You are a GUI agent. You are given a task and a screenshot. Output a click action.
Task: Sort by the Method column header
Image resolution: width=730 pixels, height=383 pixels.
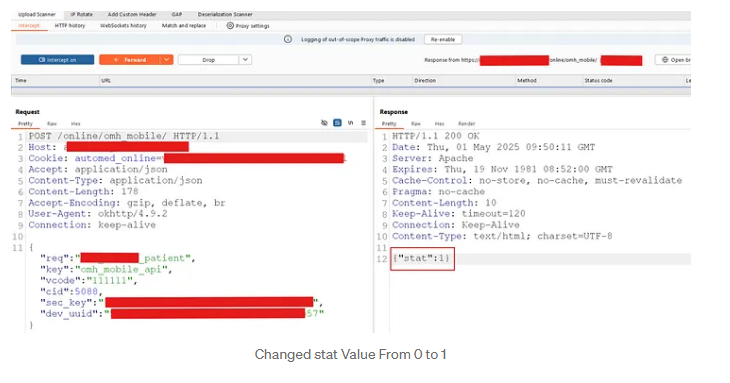pos(527,81)
